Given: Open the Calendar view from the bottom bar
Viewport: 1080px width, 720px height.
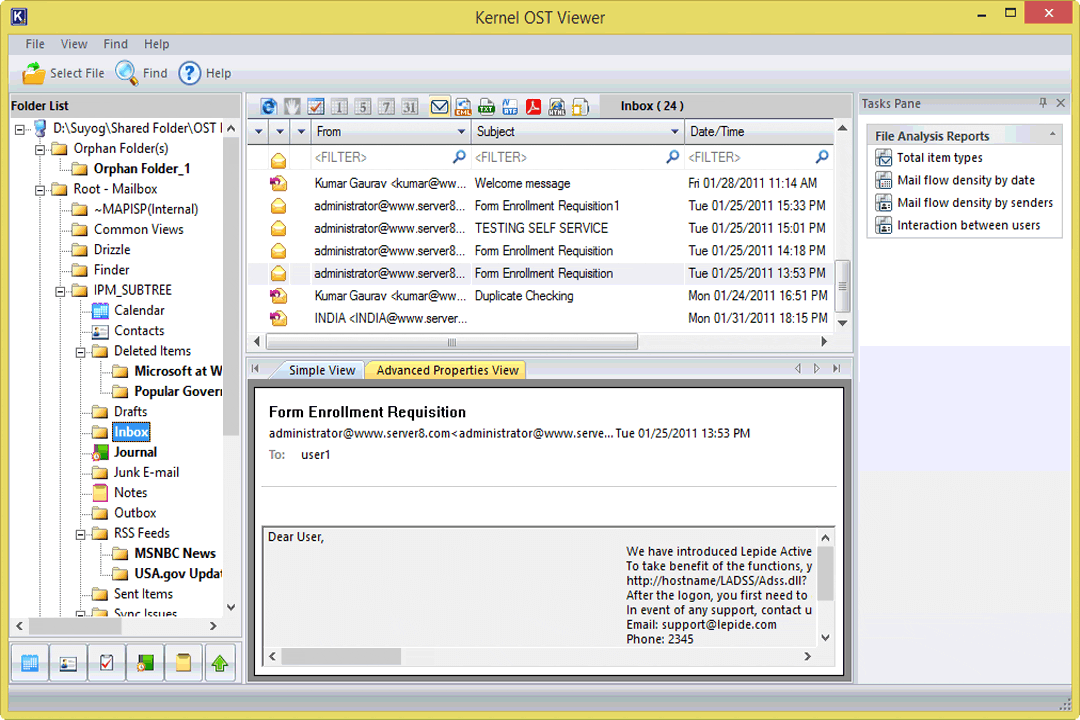Looking at the screenshot, I should click(29, 662).
